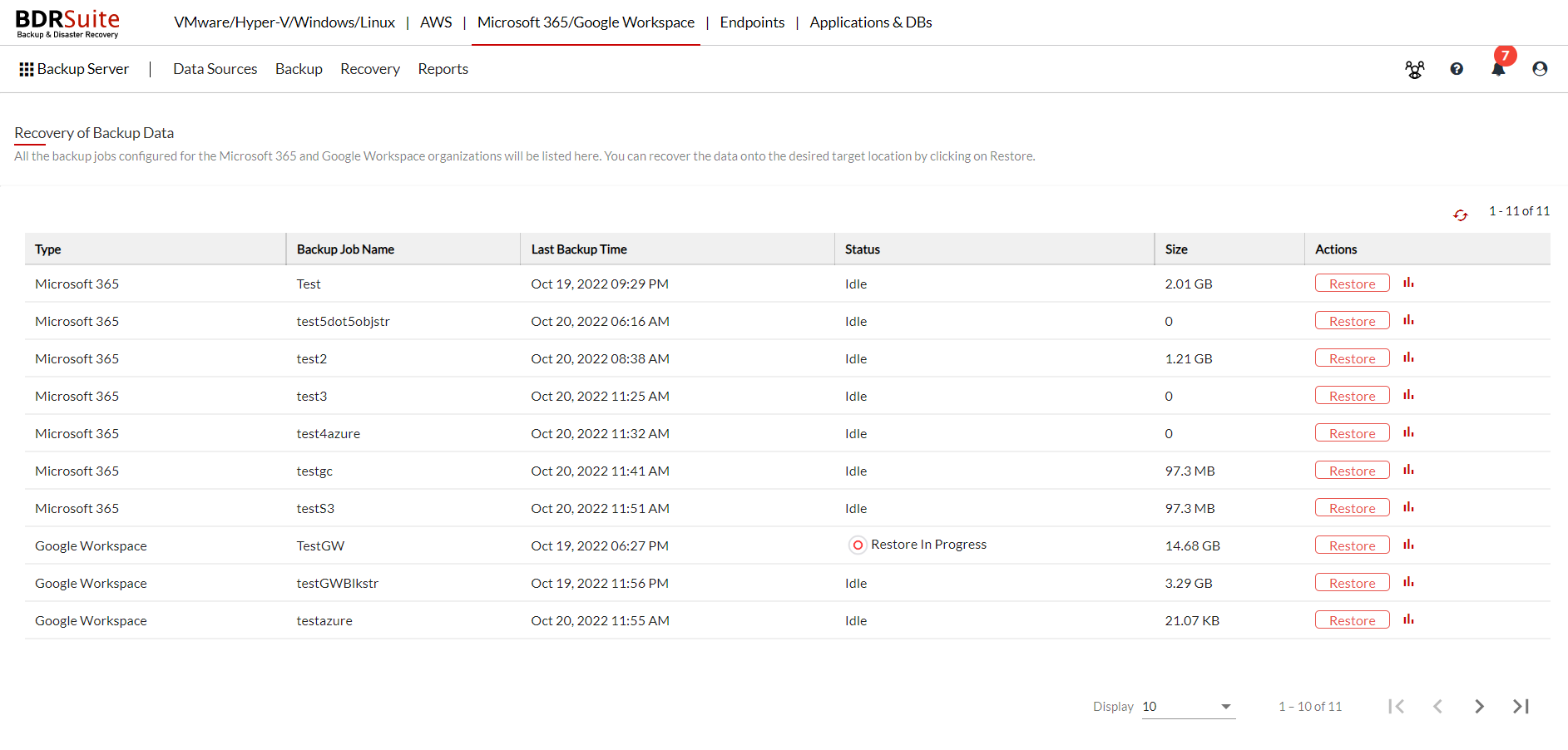Open the Data Sources menu
This screenshot has height=750, width=1568.
pyautogui.click(x=215, y=69)
